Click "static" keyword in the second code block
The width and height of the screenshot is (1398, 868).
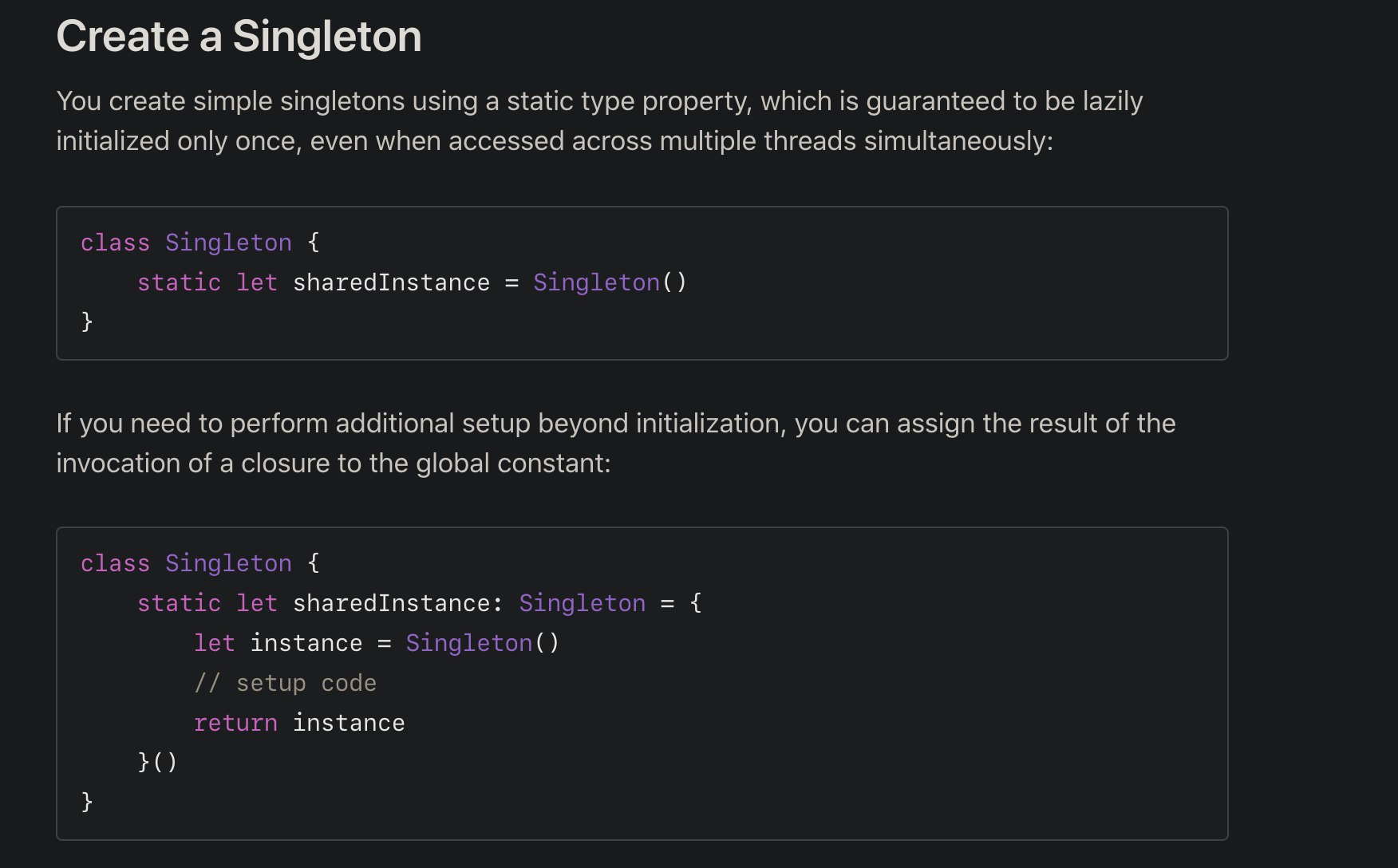tap(179, 603)
